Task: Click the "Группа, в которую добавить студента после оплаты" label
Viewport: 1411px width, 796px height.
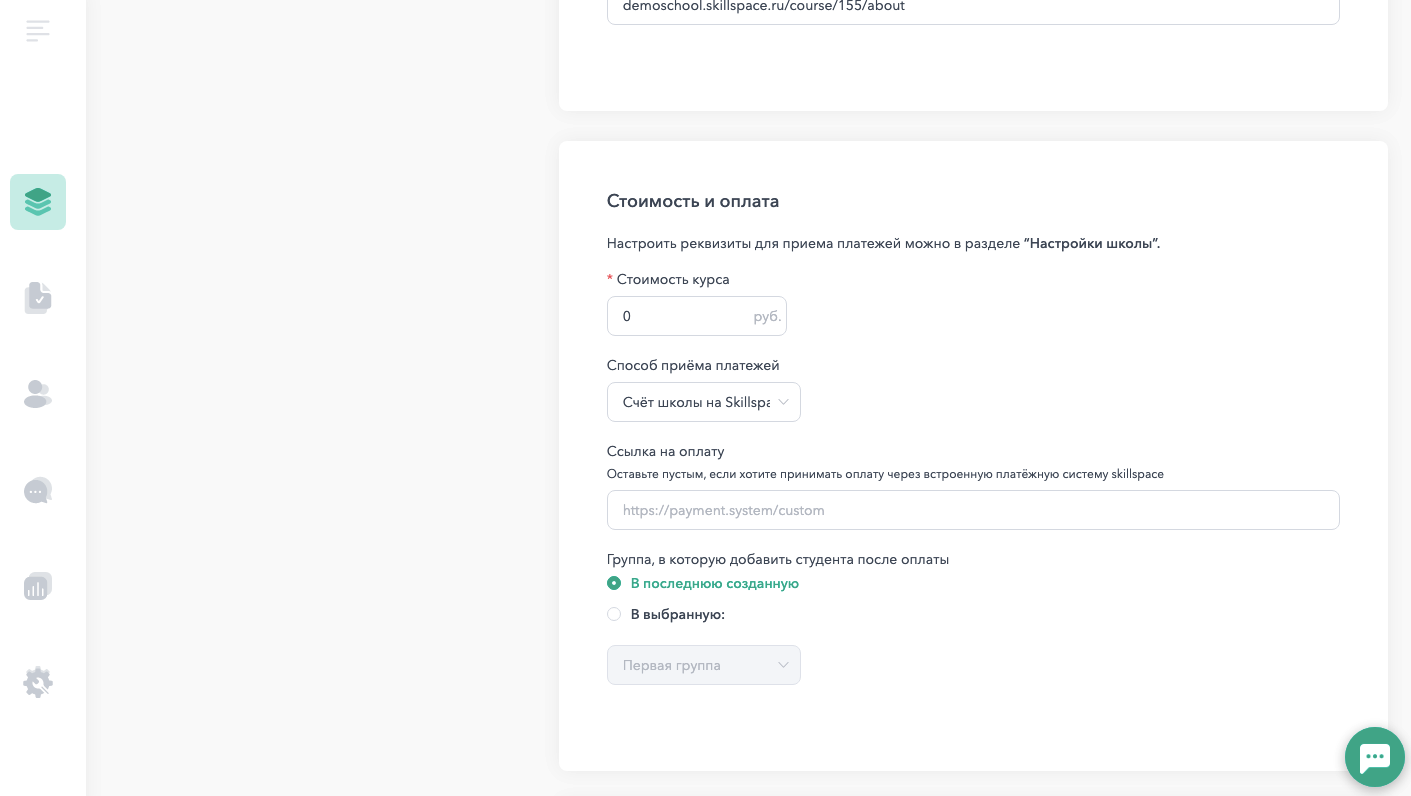Action: [x=778, y=559]
